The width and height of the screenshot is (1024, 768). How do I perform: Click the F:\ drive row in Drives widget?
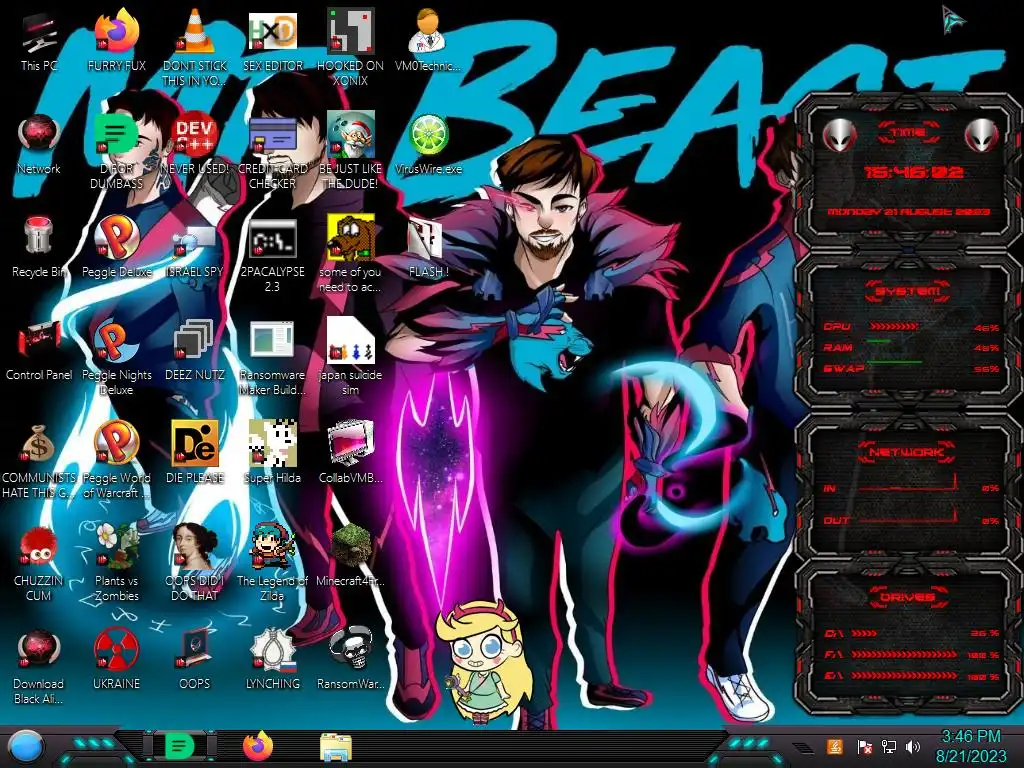point(912,654)
